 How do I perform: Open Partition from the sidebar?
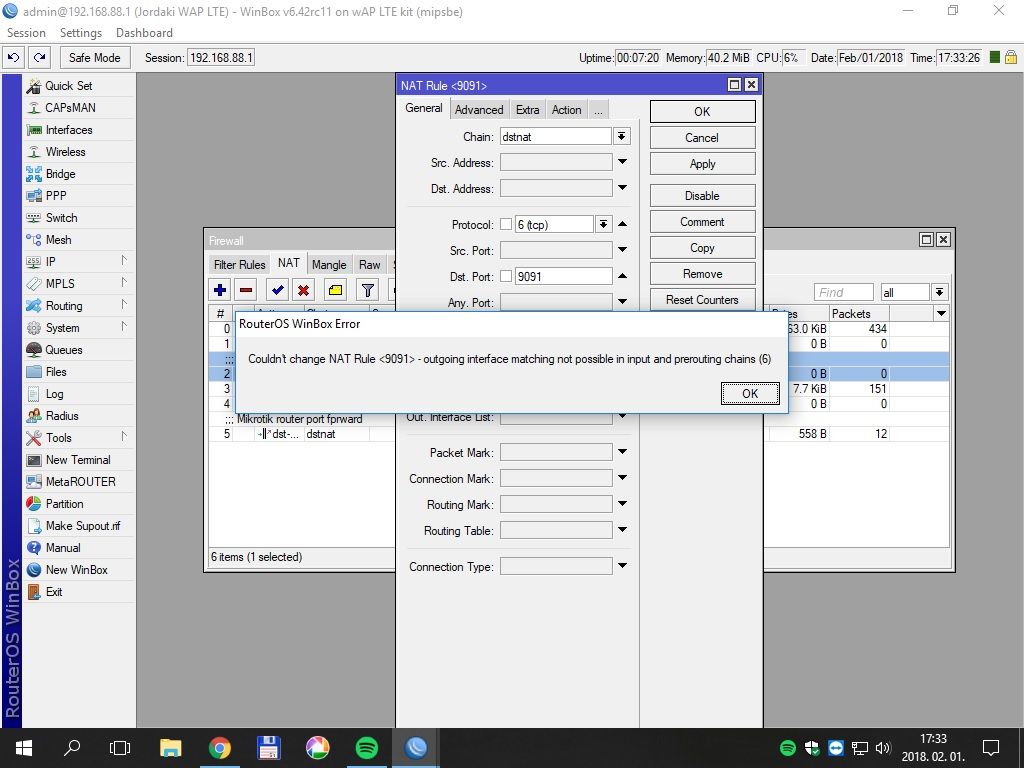(x=78, y=504)
